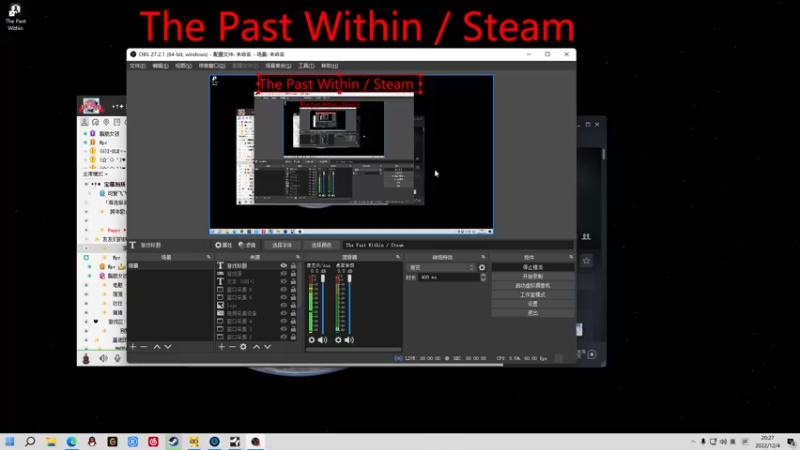800x450 pixels.
Task: Click microphone icon in left chat window
Action: 117,359
